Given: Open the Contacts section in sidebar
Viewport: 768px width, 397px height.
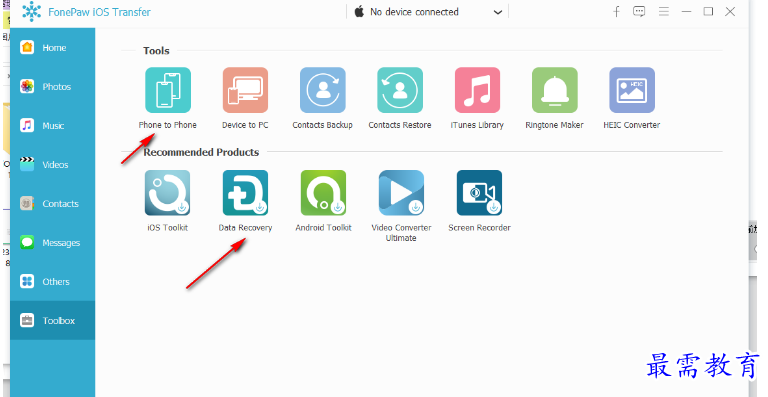Looking at the screenshot, I should [x=52, y=204].
